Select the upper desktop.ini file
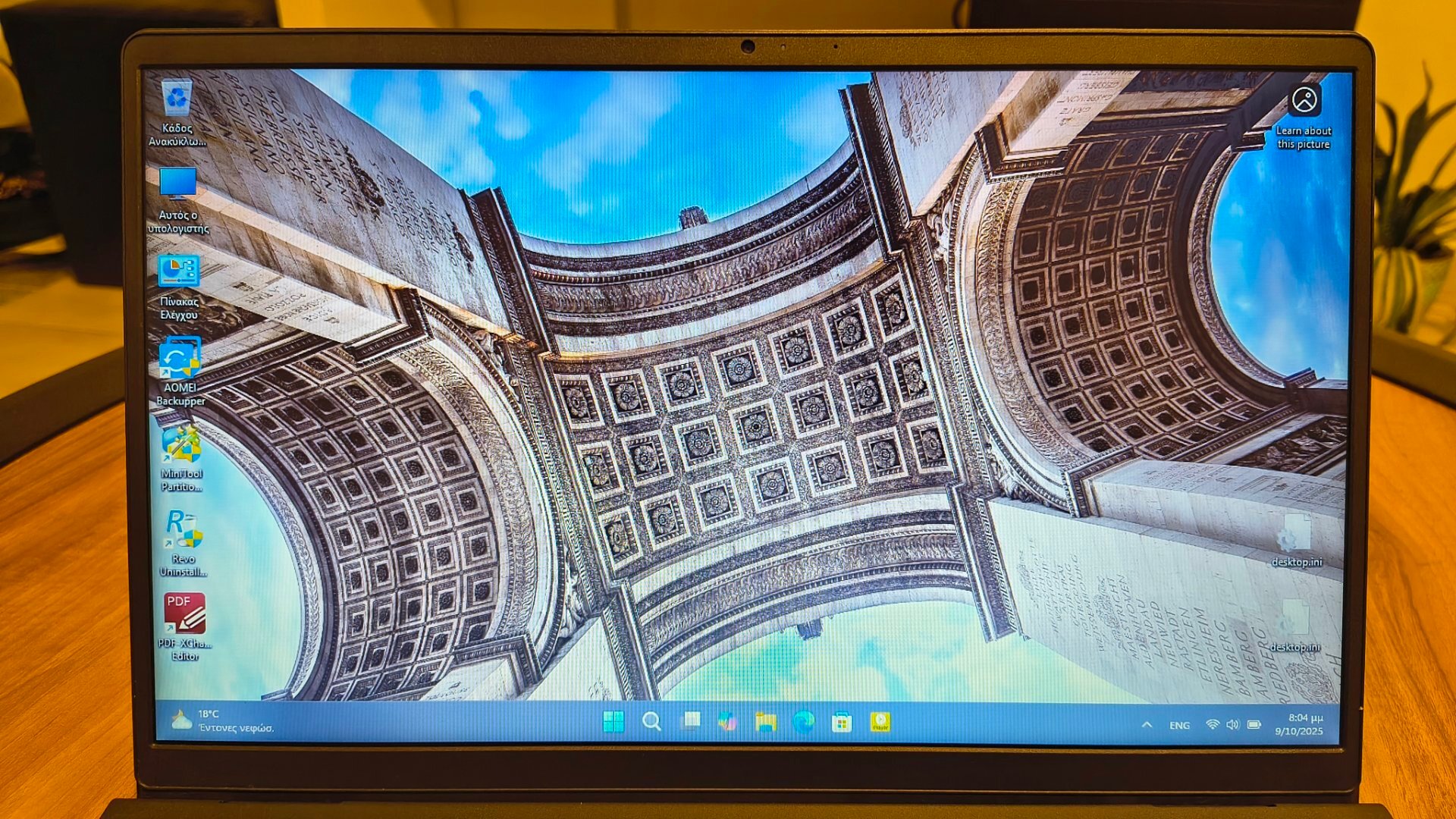The height and width of the screenshot is (819, 1456). point(1295,535)
